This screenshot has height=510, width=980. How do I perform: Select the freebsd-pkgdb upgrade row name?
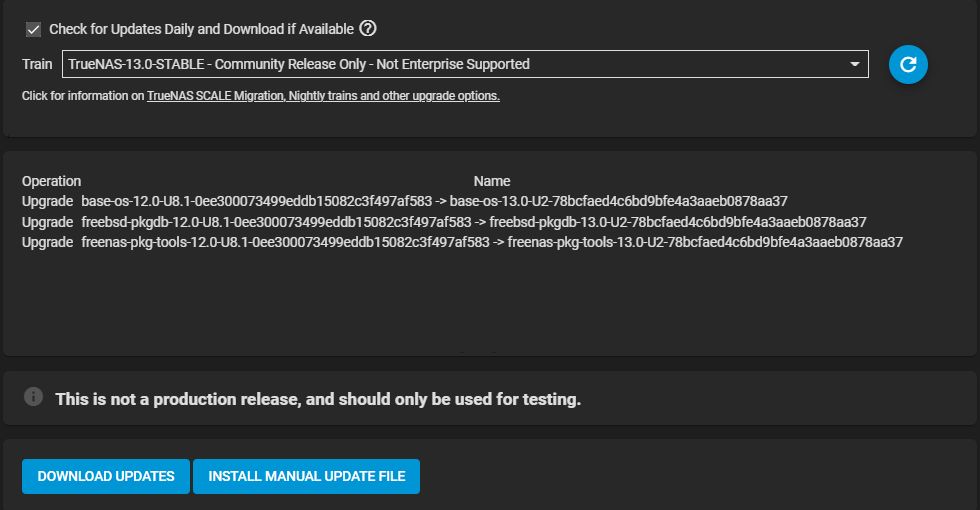coord(474,222)
